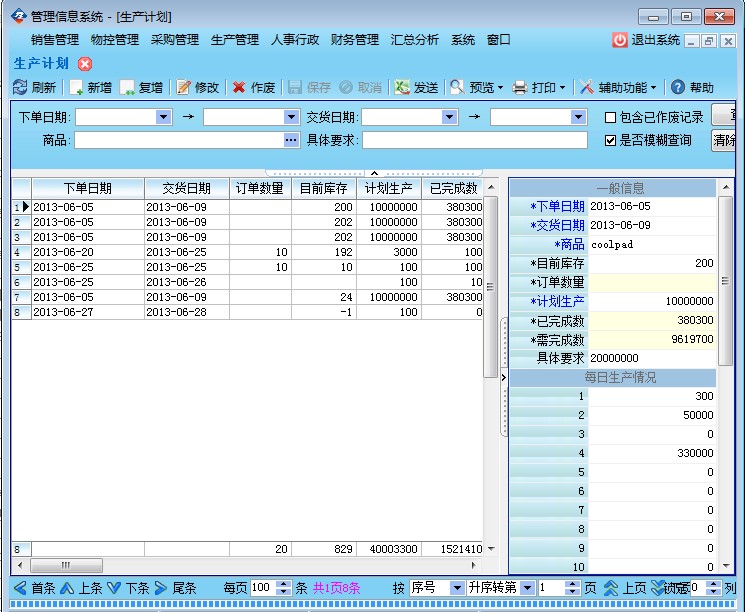745x612 pixels.
Task: Click the coolpad 商品 value
Action: point(612,244)
